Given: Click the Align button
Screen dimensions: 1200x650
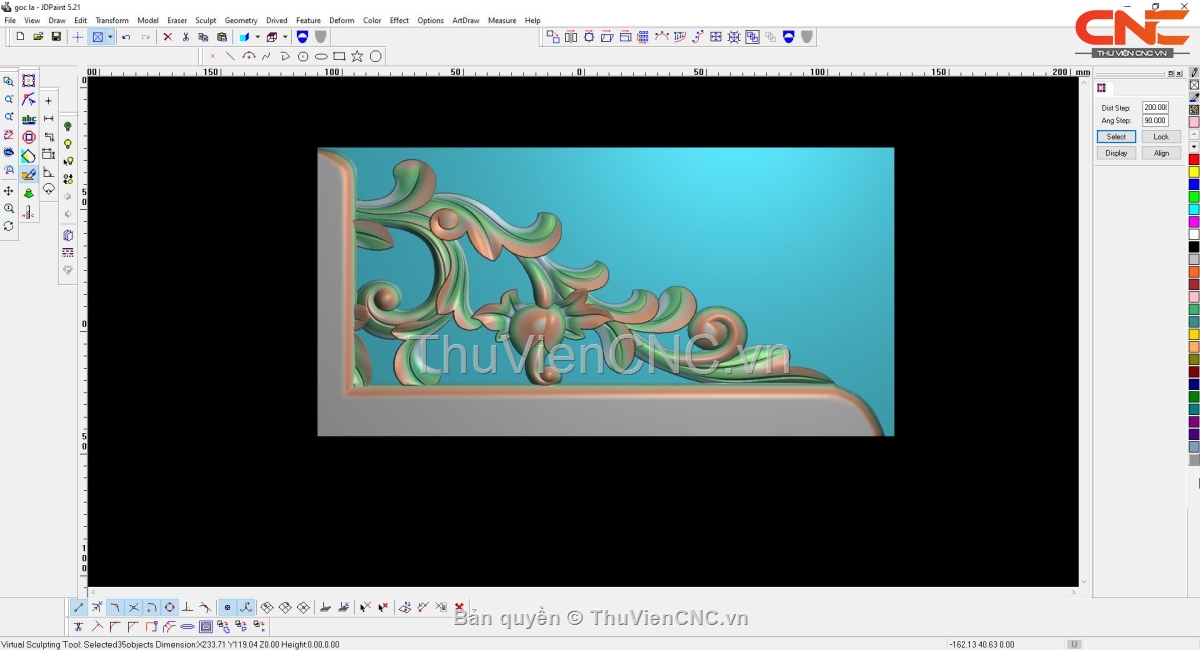Looking at the screenshot, I should [x=1161, y=153].
